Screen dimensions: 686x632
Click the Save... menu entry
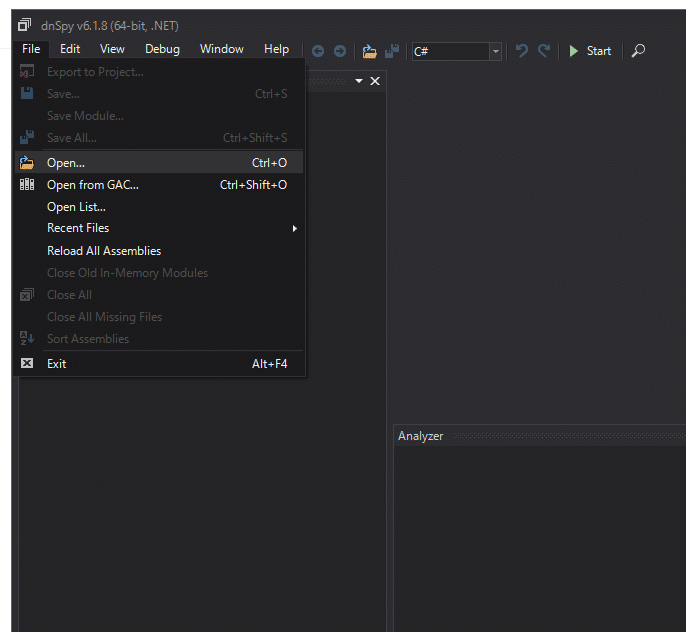[x=159, y=94]
